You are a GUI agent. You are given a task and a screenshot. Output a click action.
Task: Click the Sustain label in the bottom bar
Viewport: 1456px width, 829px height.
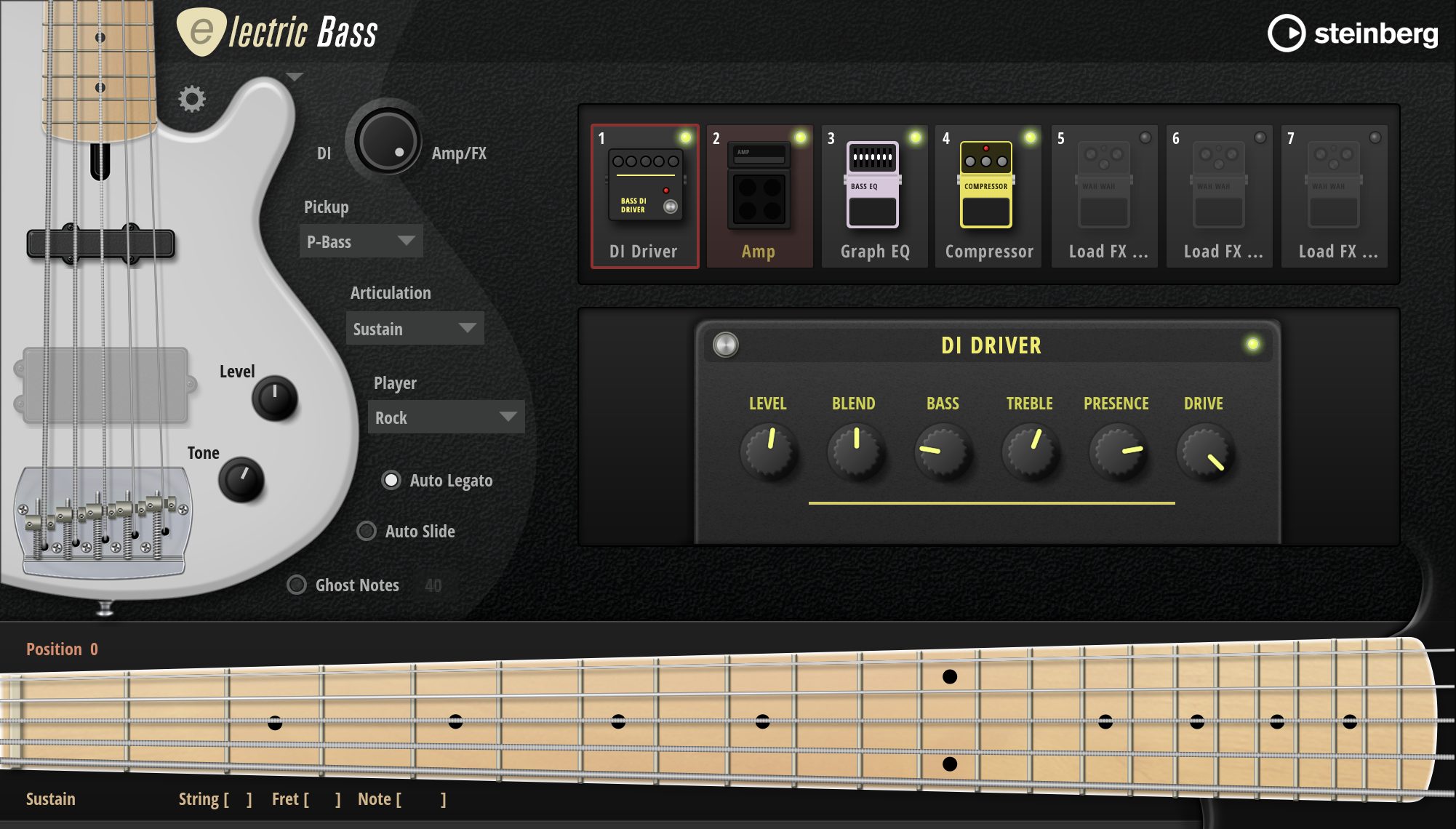[x=51, y=799]
